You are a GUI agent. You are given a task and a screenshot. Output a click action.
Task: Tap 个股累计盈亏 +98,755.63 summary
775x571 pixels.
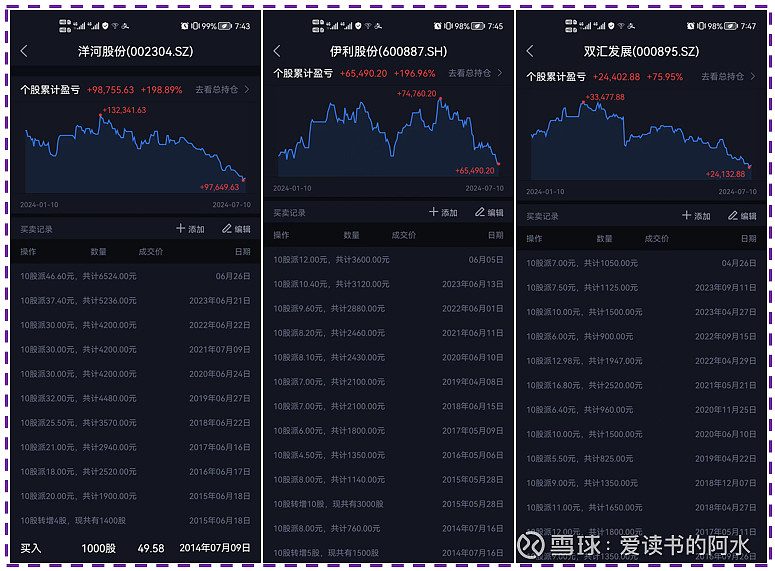click(x=101, y=89)
